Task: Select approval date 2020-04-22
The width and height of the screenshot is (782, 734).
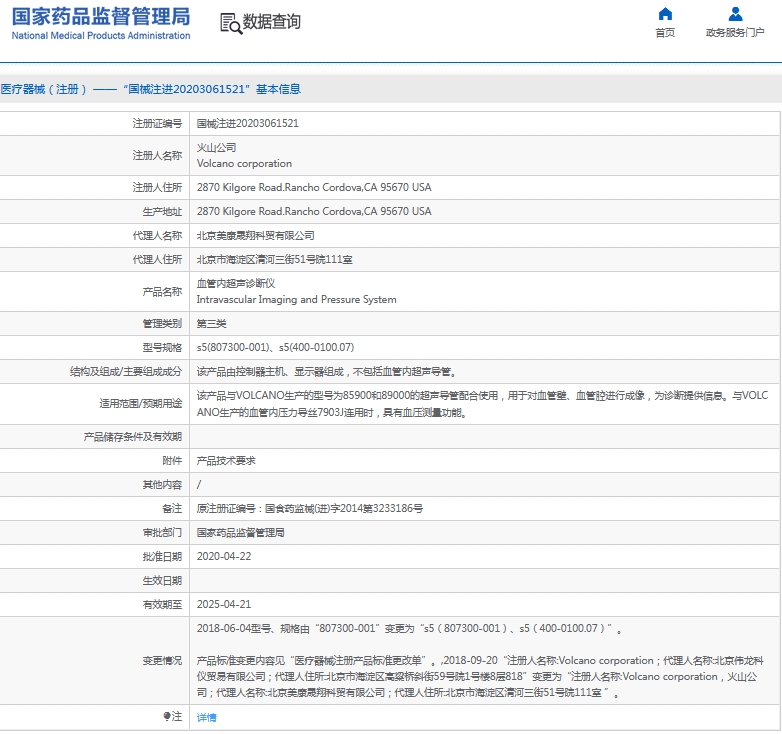Action: pos(224,556)
